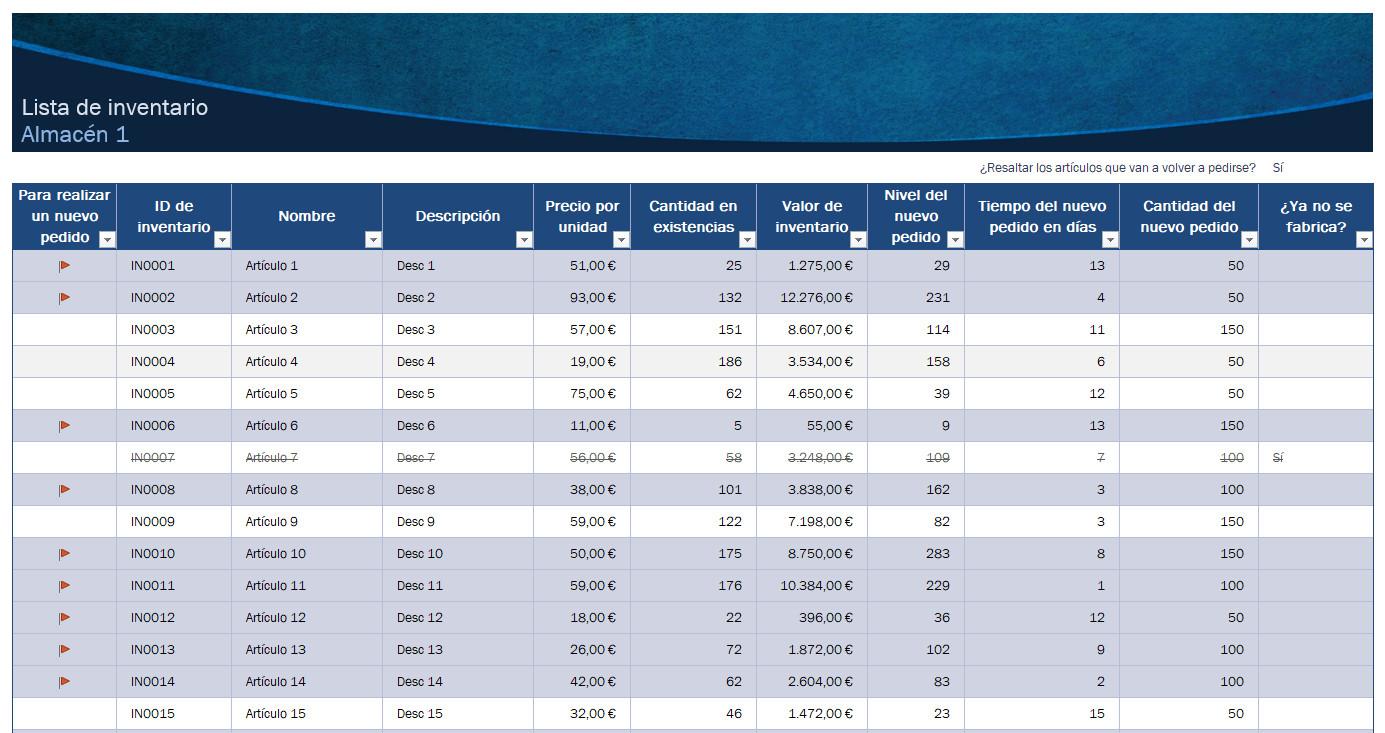Click the reorder flag icon for IN0002

coord(64,298)
